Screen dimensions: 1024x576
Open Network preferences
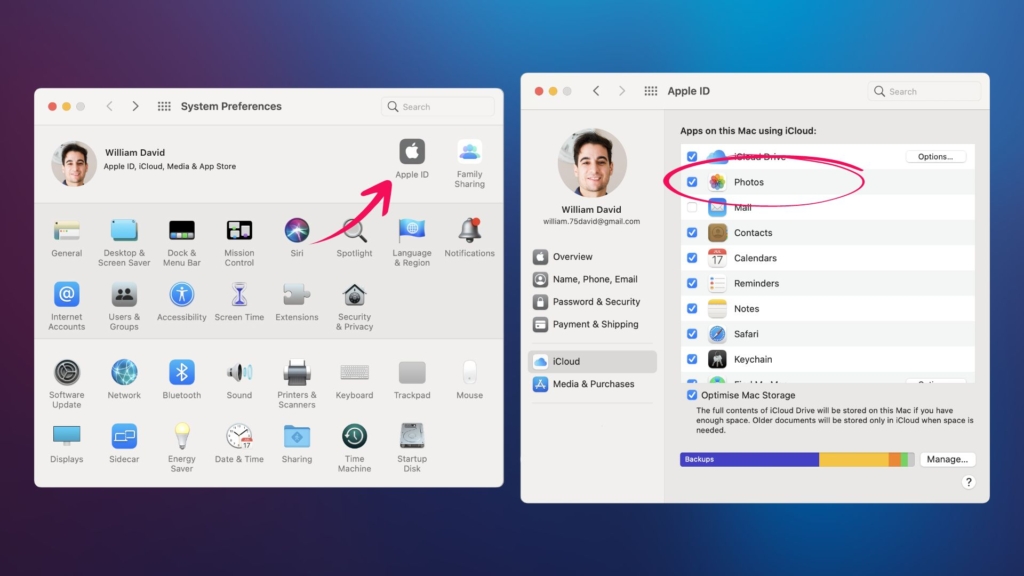[124, 379]
